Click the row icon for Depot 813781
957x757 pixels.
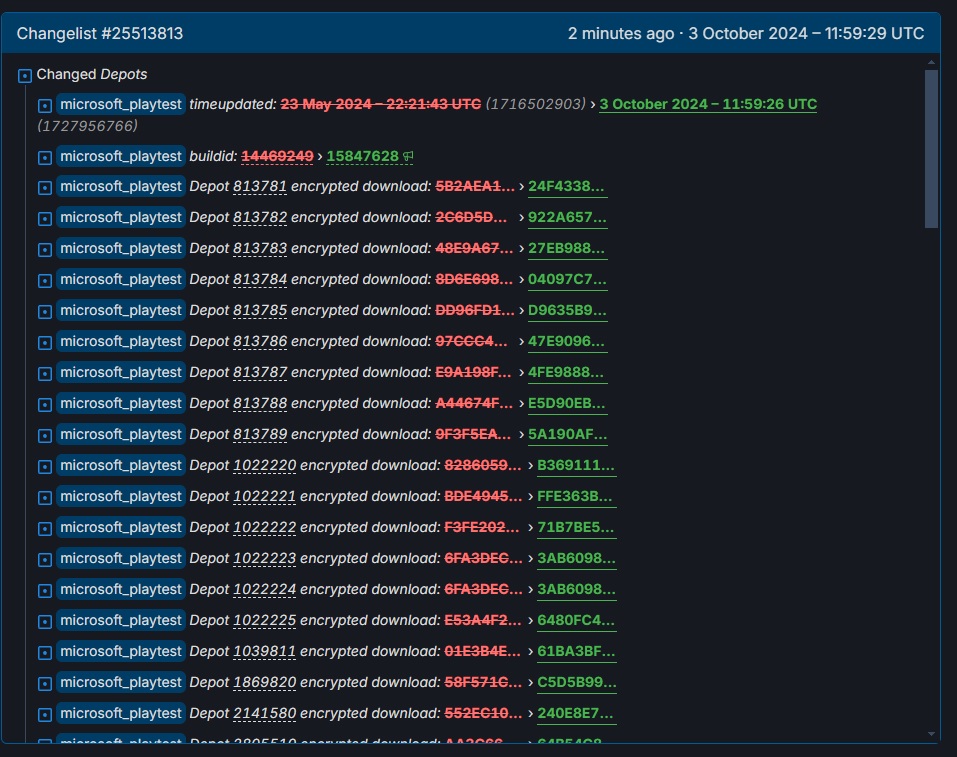click(x=44, y=188)
